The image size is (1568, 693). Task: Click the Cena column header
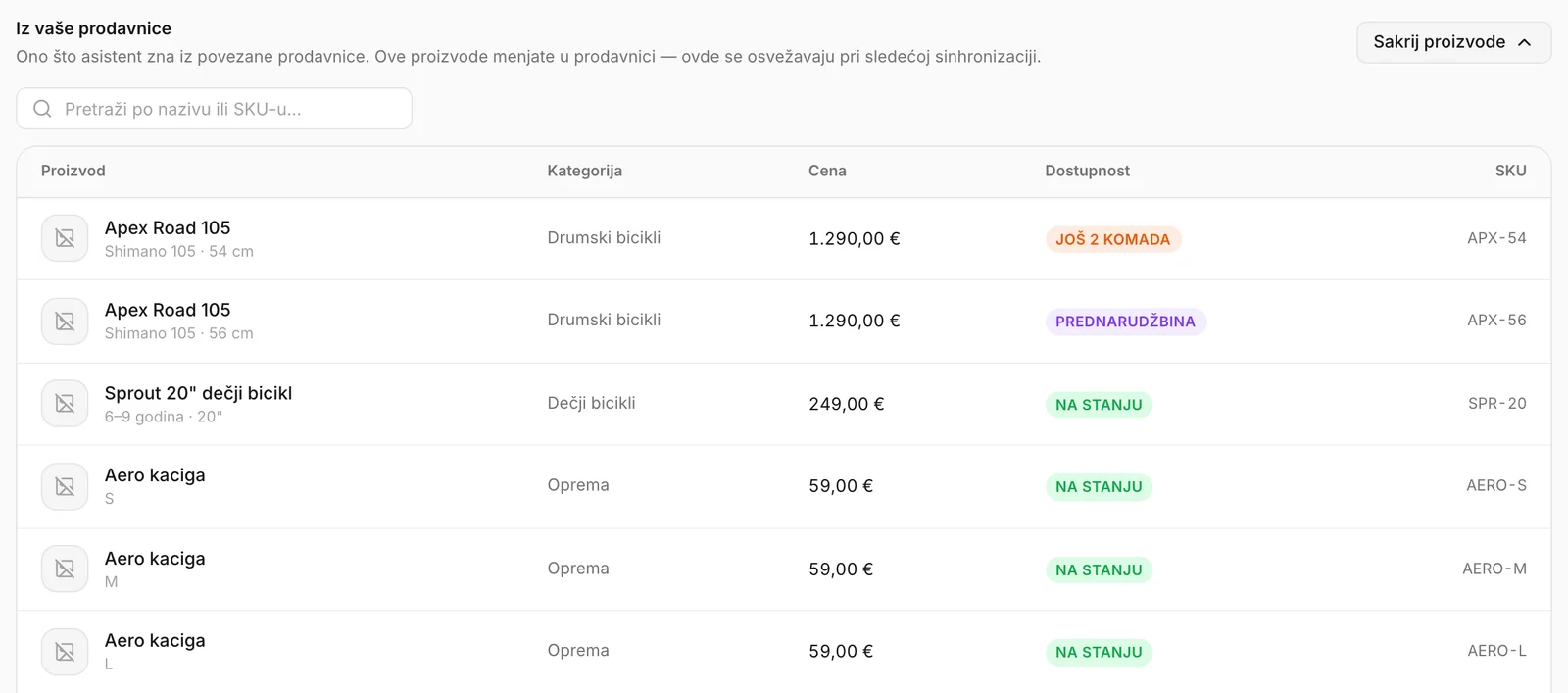tap(827, 171)
